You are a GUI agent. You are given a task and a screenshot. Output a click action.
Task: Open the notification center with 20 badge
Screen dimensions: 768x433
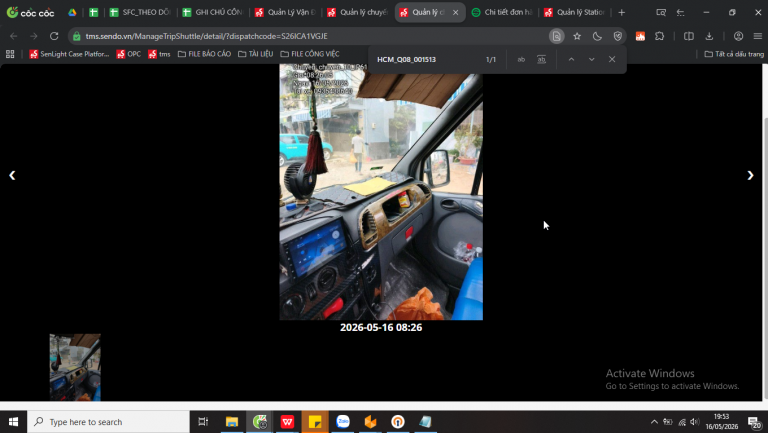(x=754, y=422)
